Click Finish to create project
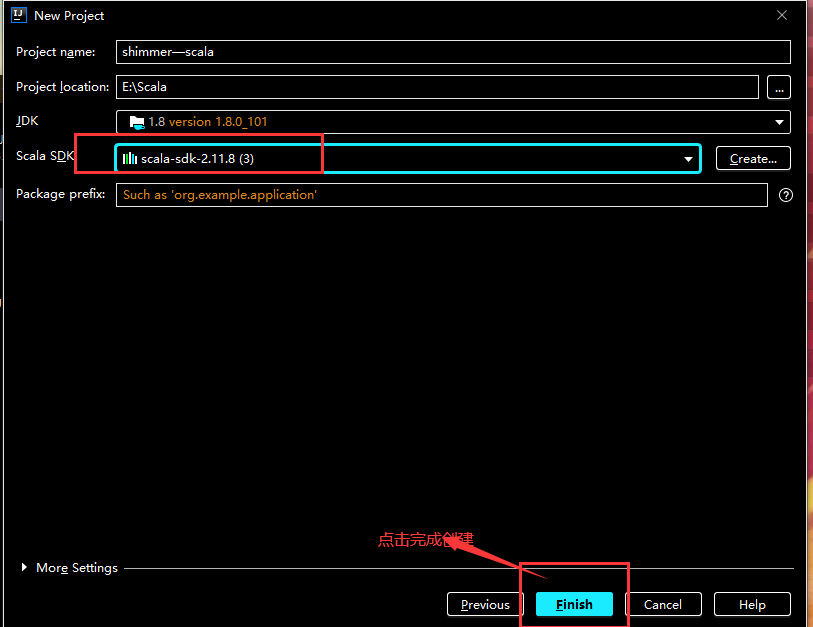 [574, 604]
